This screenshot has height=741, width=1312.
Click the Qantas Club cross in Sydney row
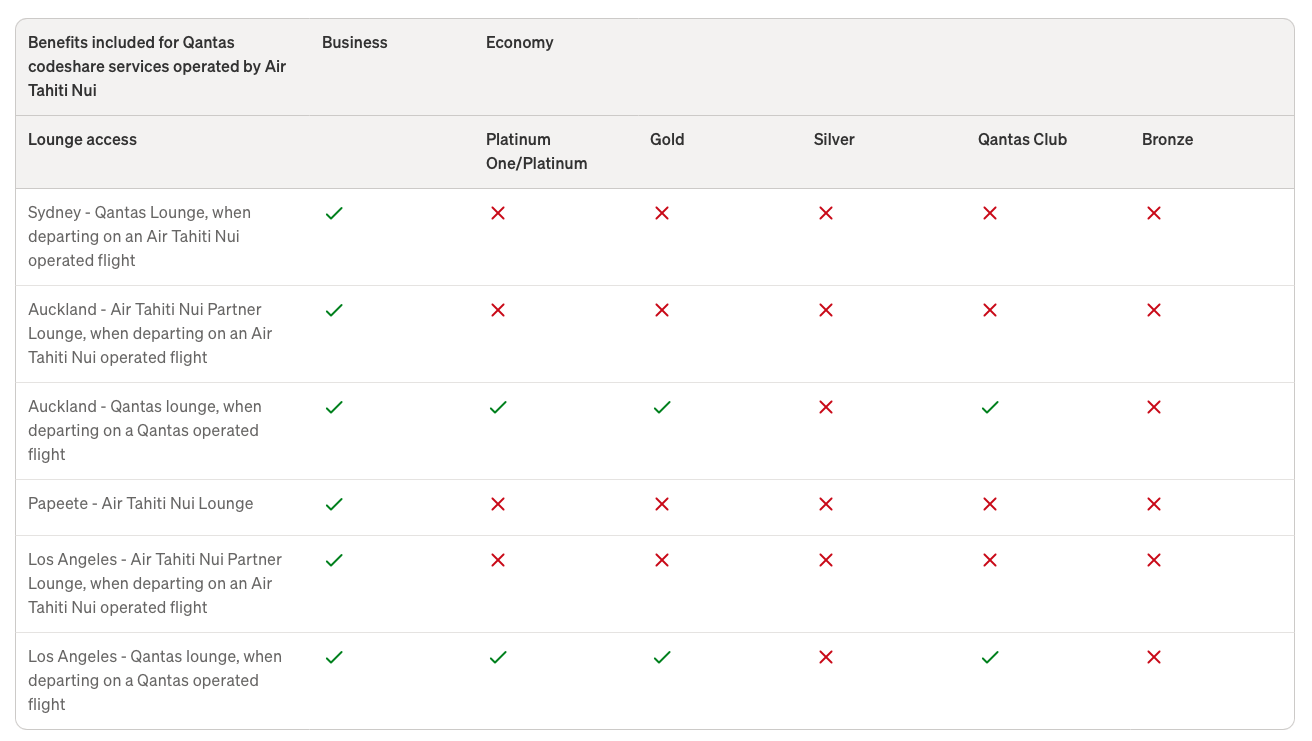[x=990, y=213]
